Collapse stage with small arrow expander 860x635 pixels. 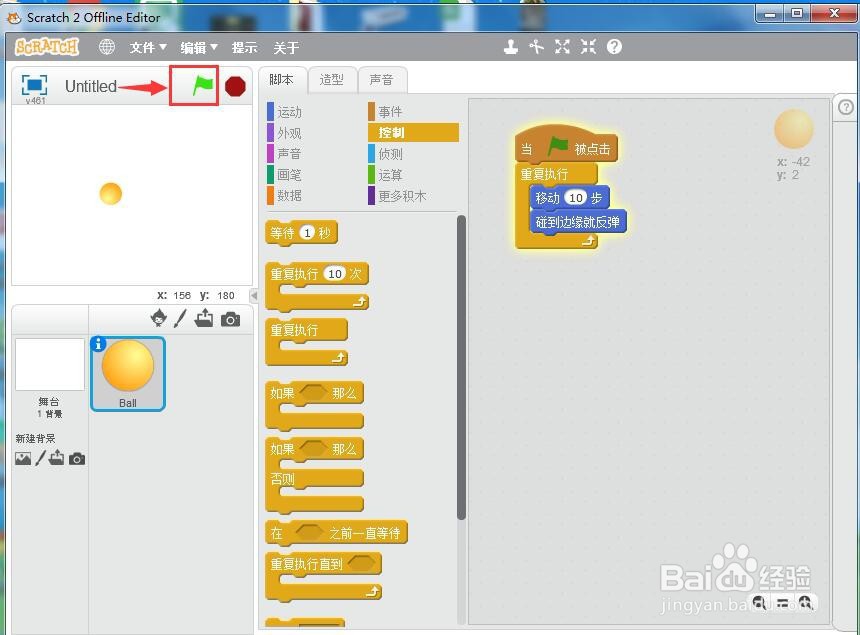point(253,296)
